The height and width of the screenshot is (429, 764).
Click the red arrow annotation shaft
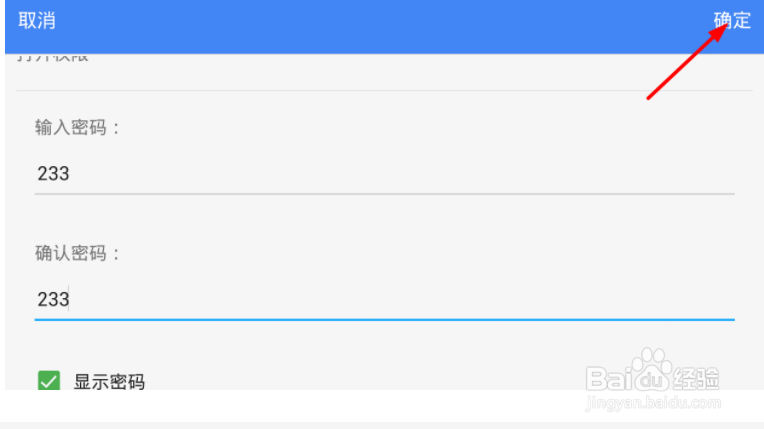680,68
